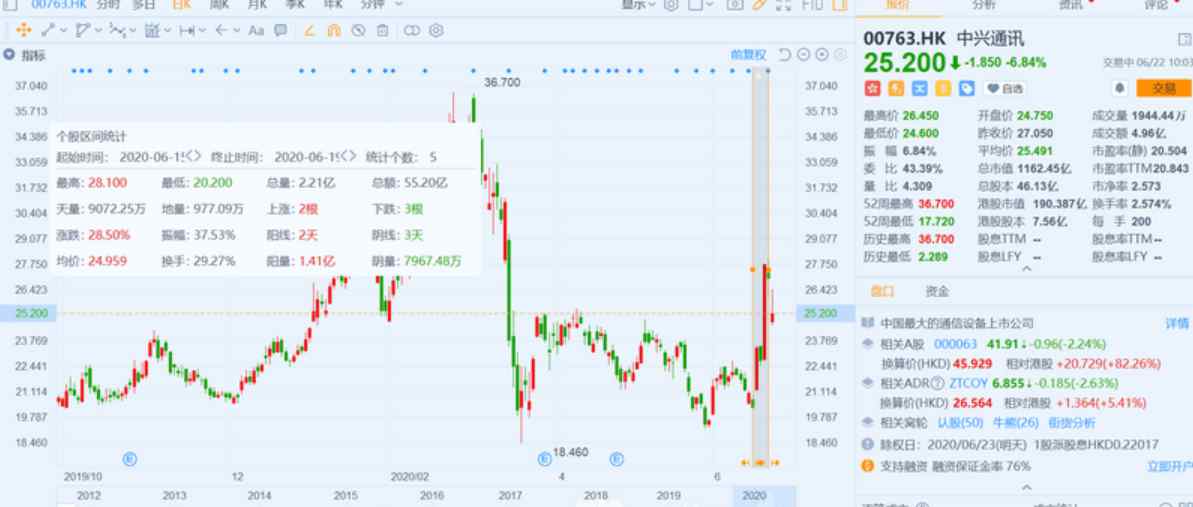Viewport: 1193px width, 507px height.
Task: Click the orange pencil draw icon in top toolbar
Action: coord(759,4)
